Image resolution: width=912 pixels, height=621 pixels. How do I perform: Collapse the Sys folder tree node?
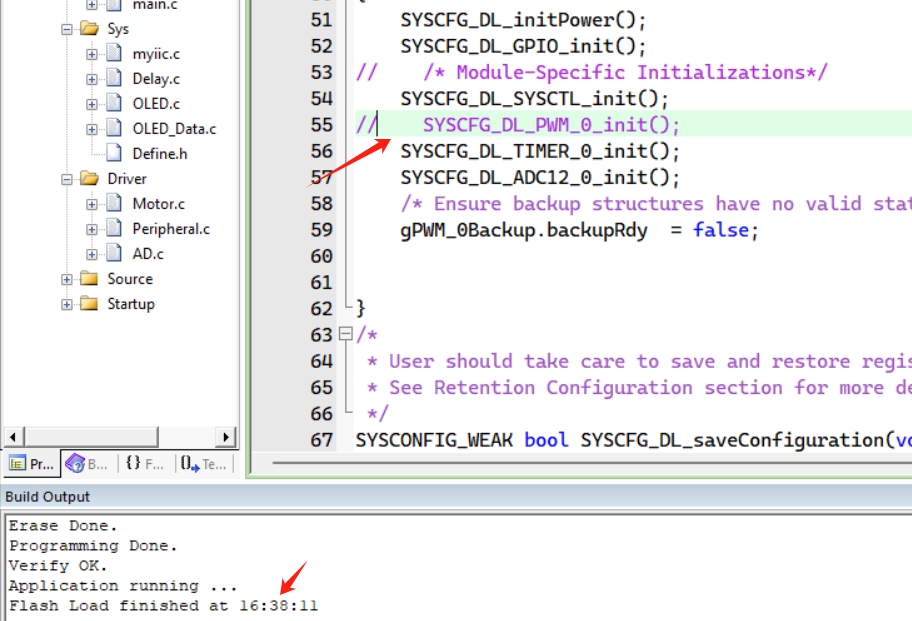[67, 29]
